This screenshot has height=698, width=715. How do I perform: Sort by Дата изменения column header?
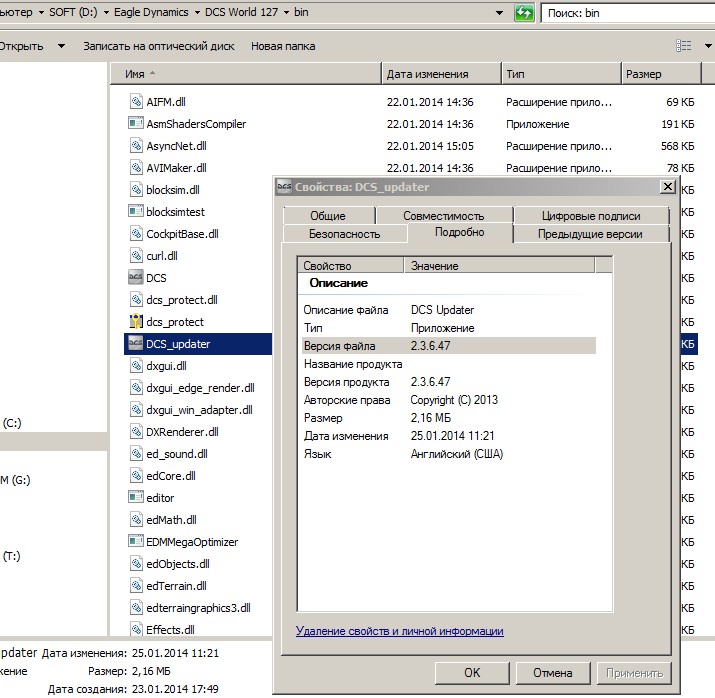point(441,73)
